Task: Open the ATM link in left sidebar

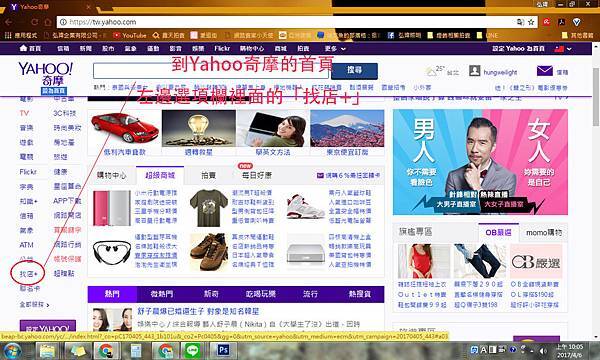Action: click(x=26, y=245)
